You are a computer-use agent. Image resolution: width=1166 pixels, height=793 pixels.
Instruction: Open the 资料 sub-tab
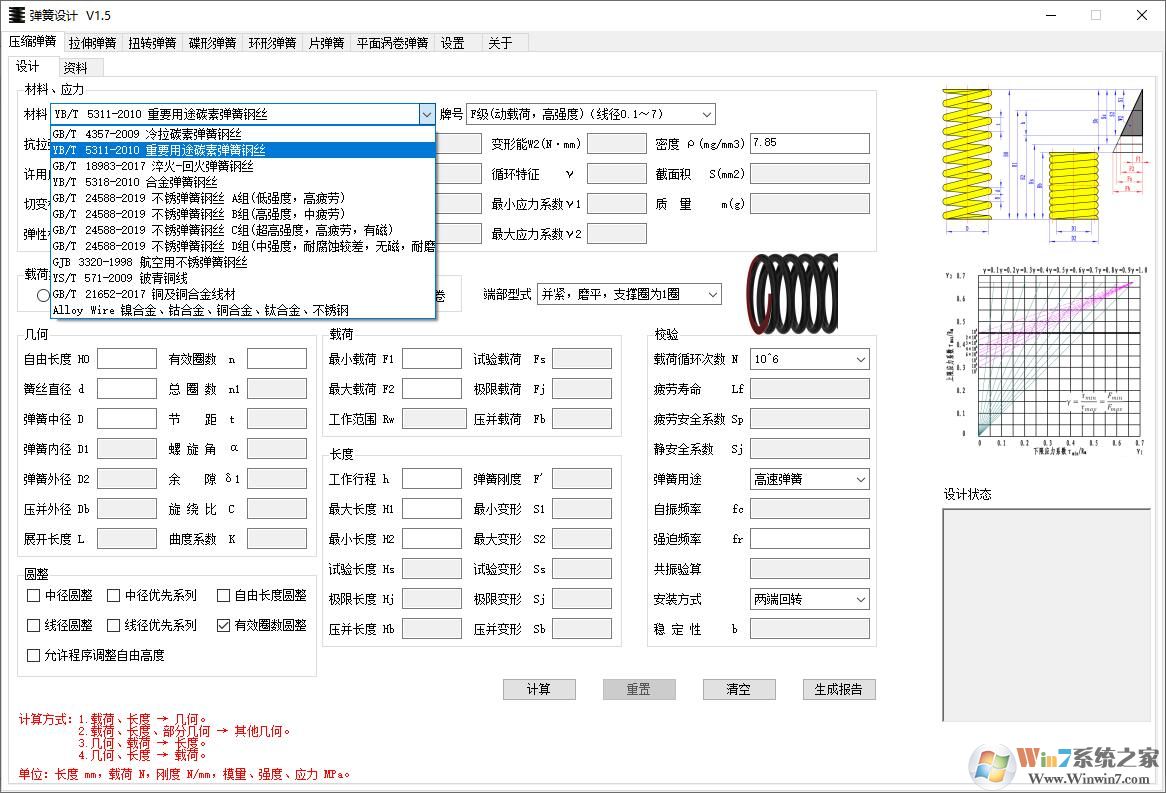pos(75,68)
